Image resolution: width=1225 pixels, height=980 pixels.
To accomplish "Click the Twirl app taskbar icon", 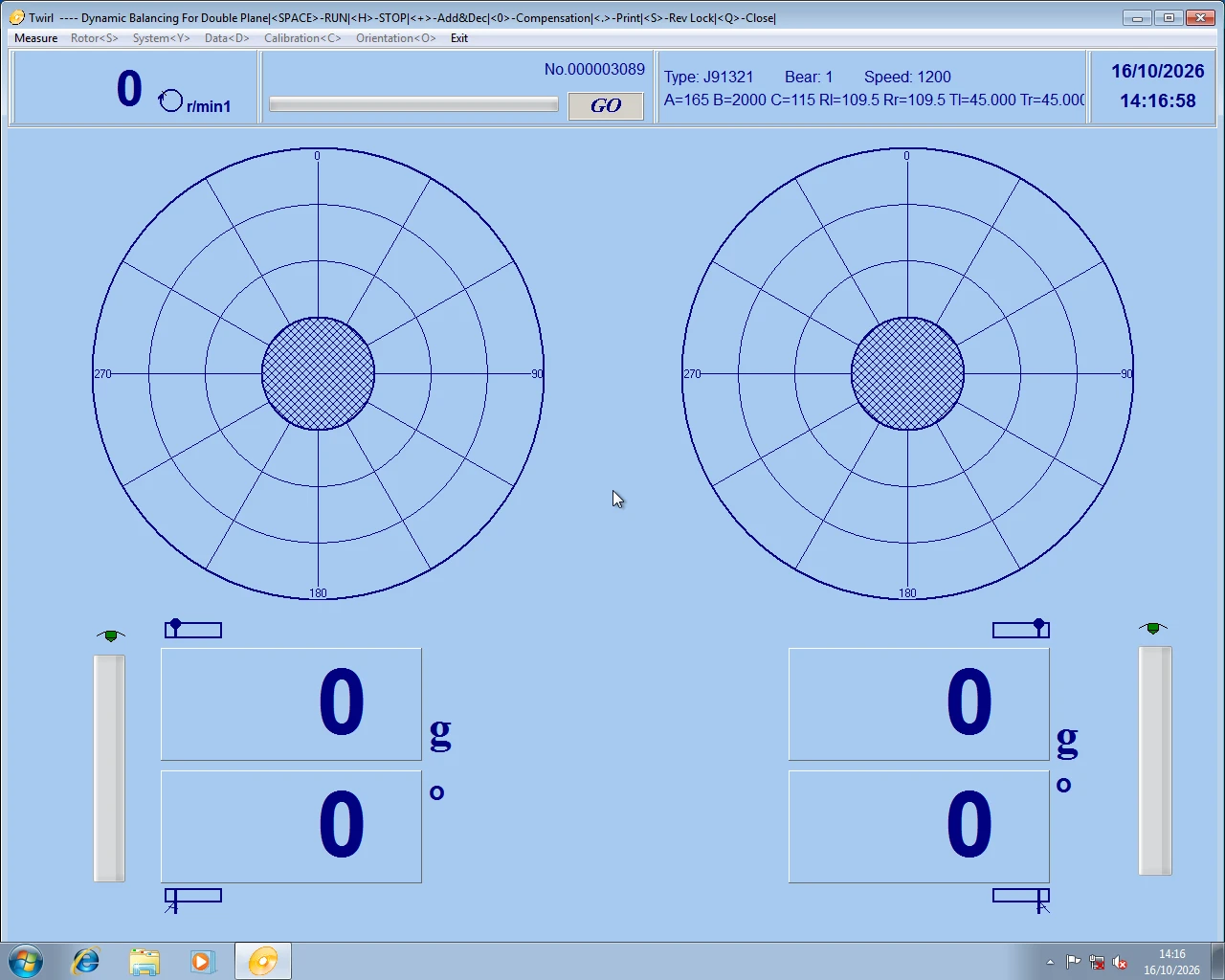I will click(x=263, y=961).
